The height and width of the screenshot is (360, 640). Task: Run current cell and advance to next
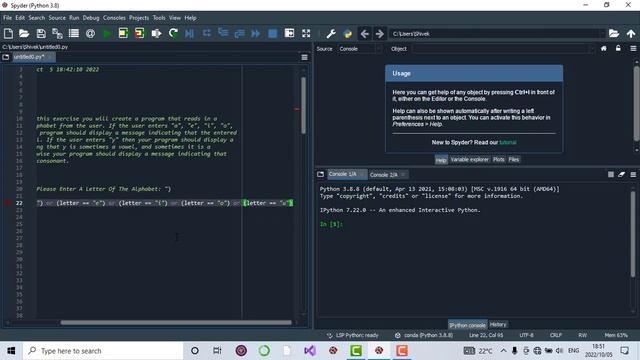(140, 33)
